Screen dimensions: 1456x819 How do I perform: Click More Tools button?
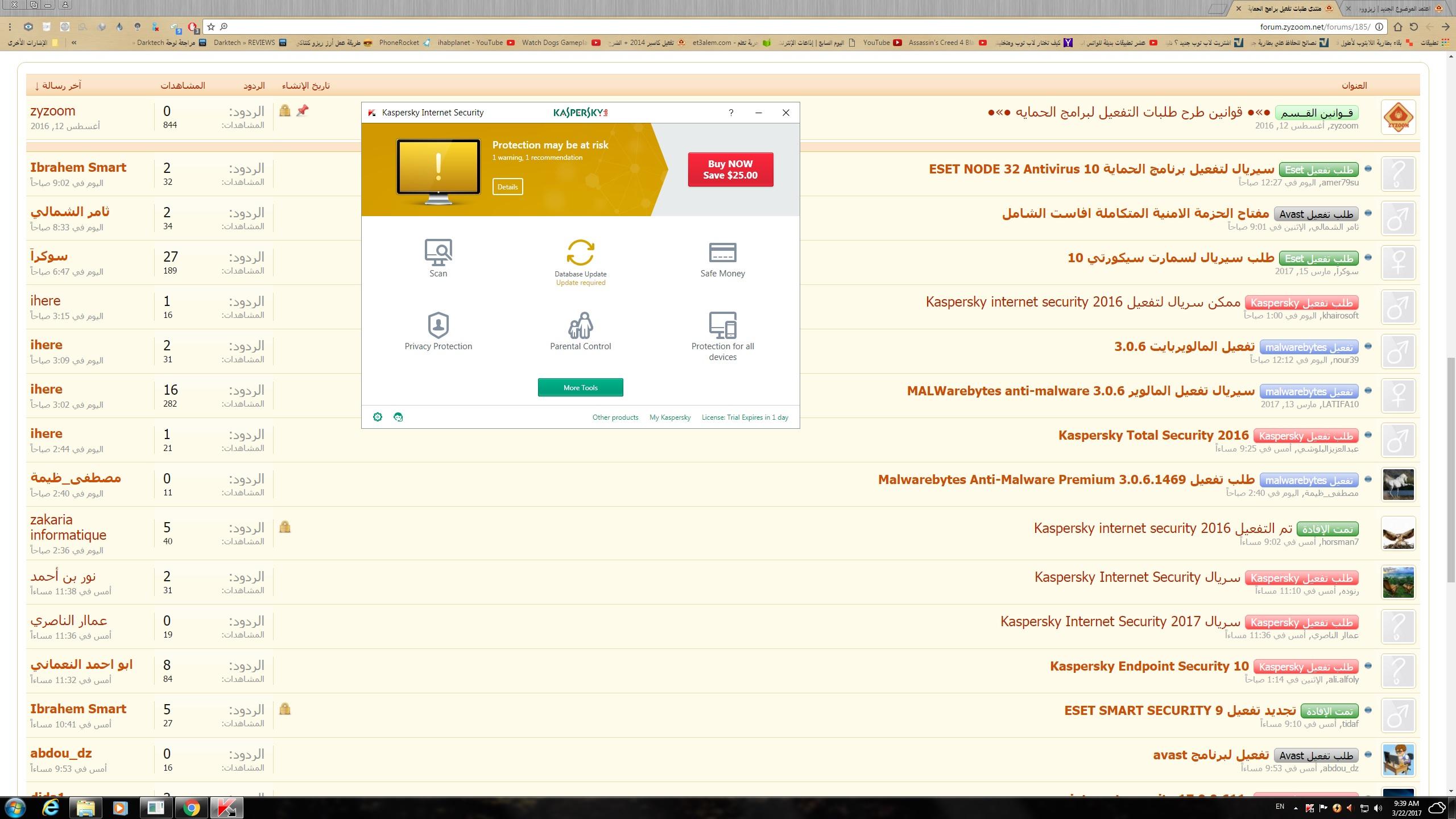point(580,387)
